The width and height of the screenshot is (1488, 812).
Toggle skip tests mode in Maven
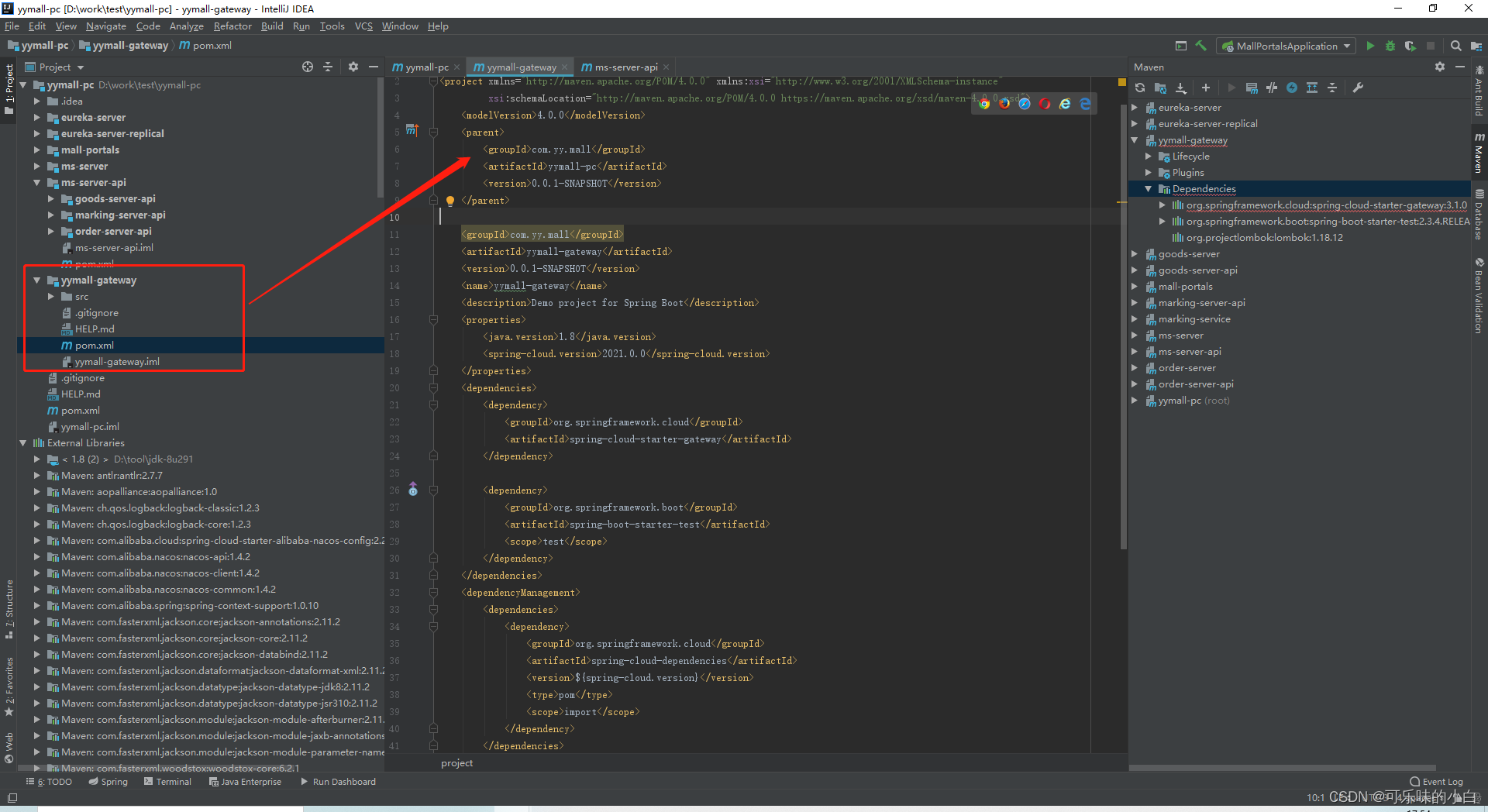(x=1292, y=88)
